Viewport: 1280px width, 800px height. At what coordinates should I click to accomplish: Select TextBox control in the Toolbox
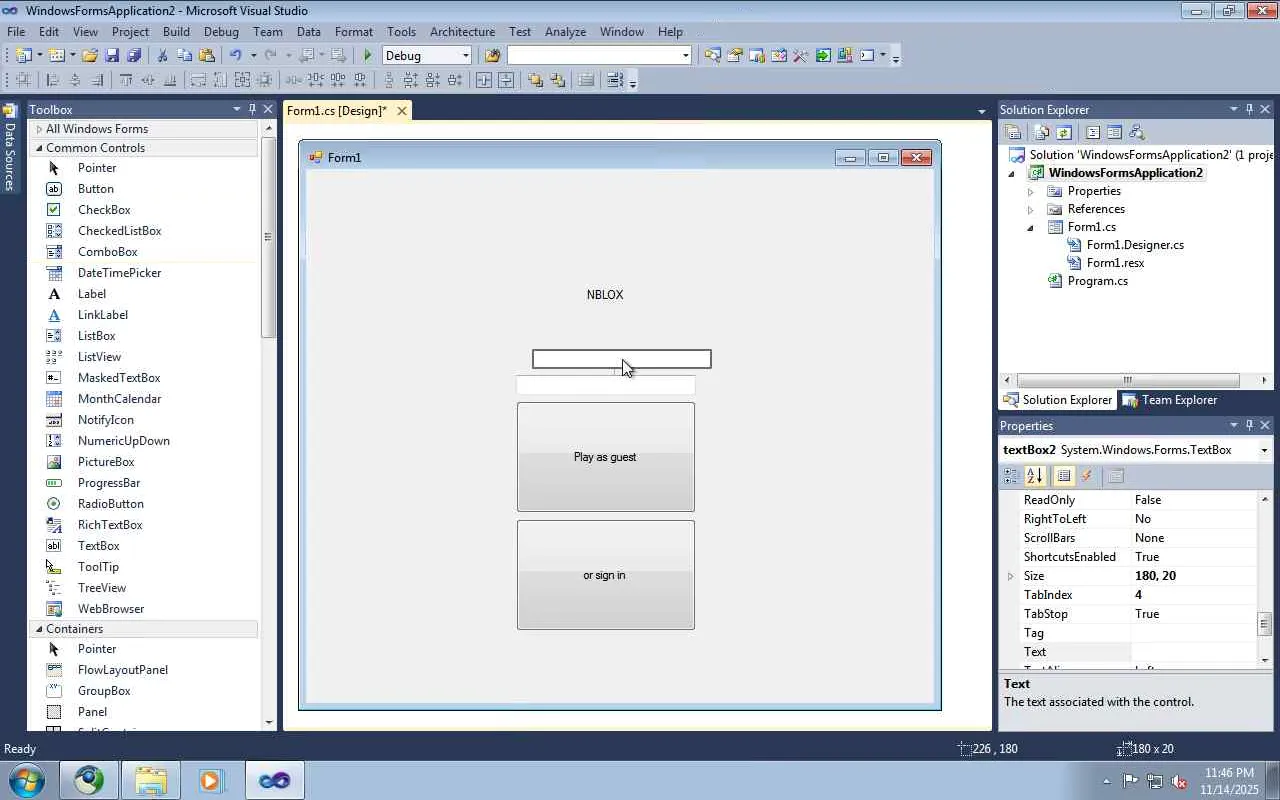[x=99, y=546]
